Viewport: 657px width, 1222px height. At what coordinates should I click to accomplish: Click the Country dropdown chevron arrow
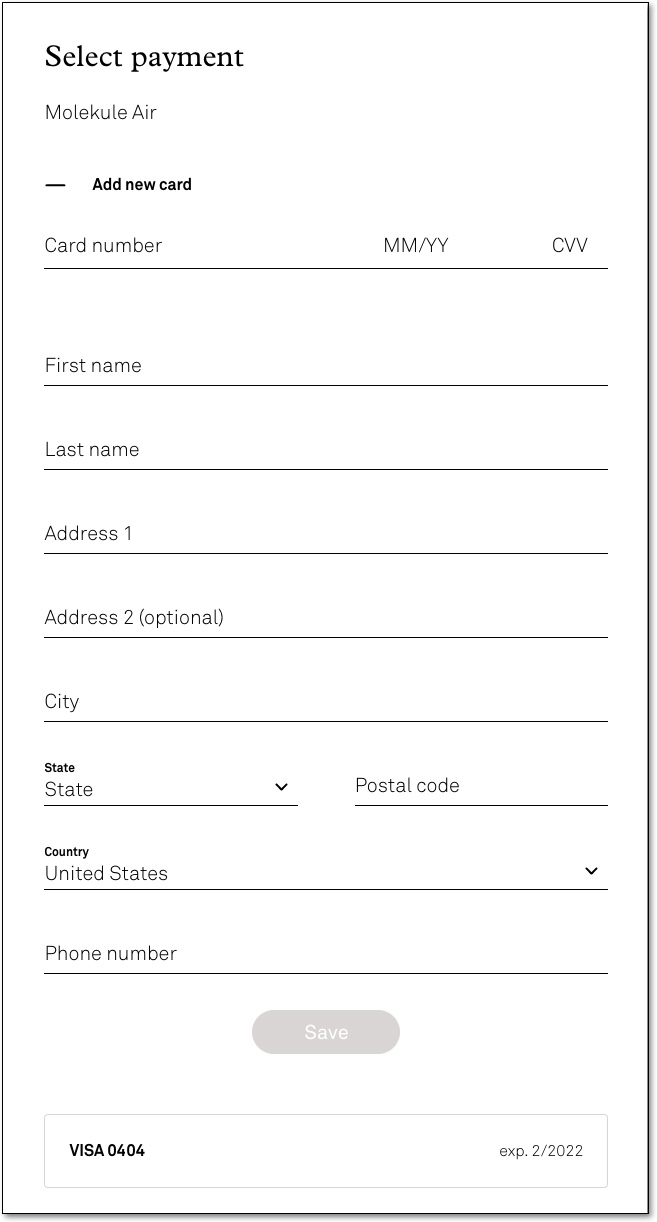pos(591,871)
